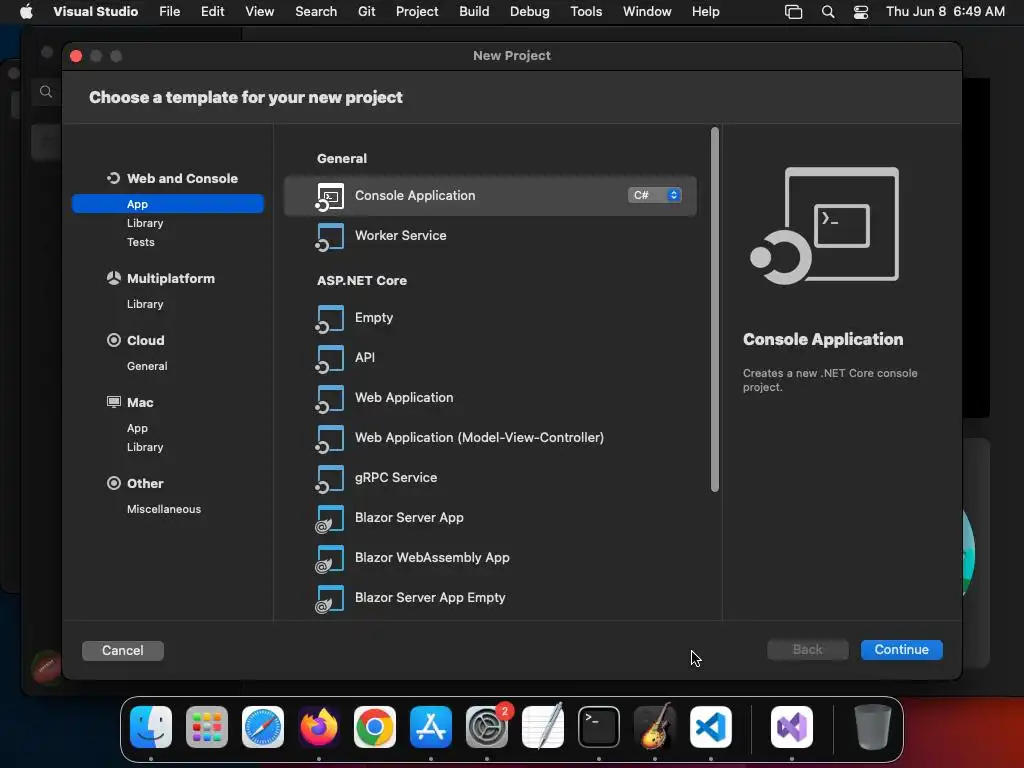Click the Multiplatform category icon
The image size is (1024, 768).
tap(114, 278)
